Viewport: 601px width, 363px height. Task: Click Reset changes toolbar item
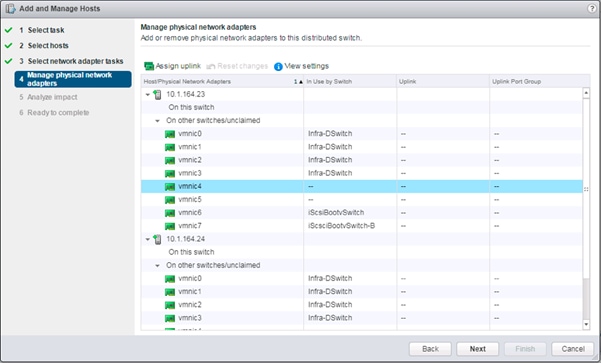237,66
